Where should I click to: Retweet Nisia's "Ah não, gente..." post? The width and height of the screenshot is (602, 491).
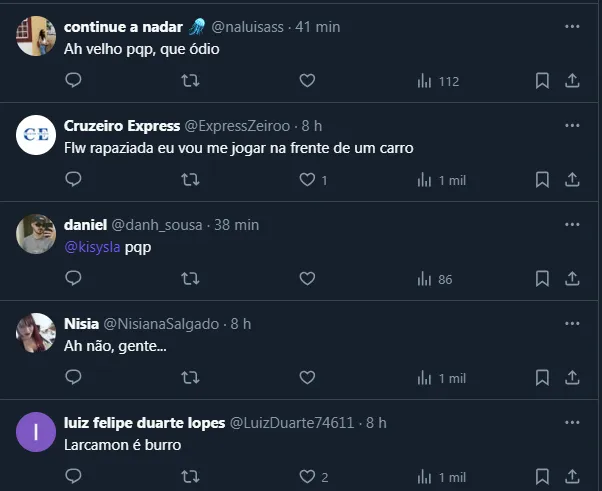190,378
